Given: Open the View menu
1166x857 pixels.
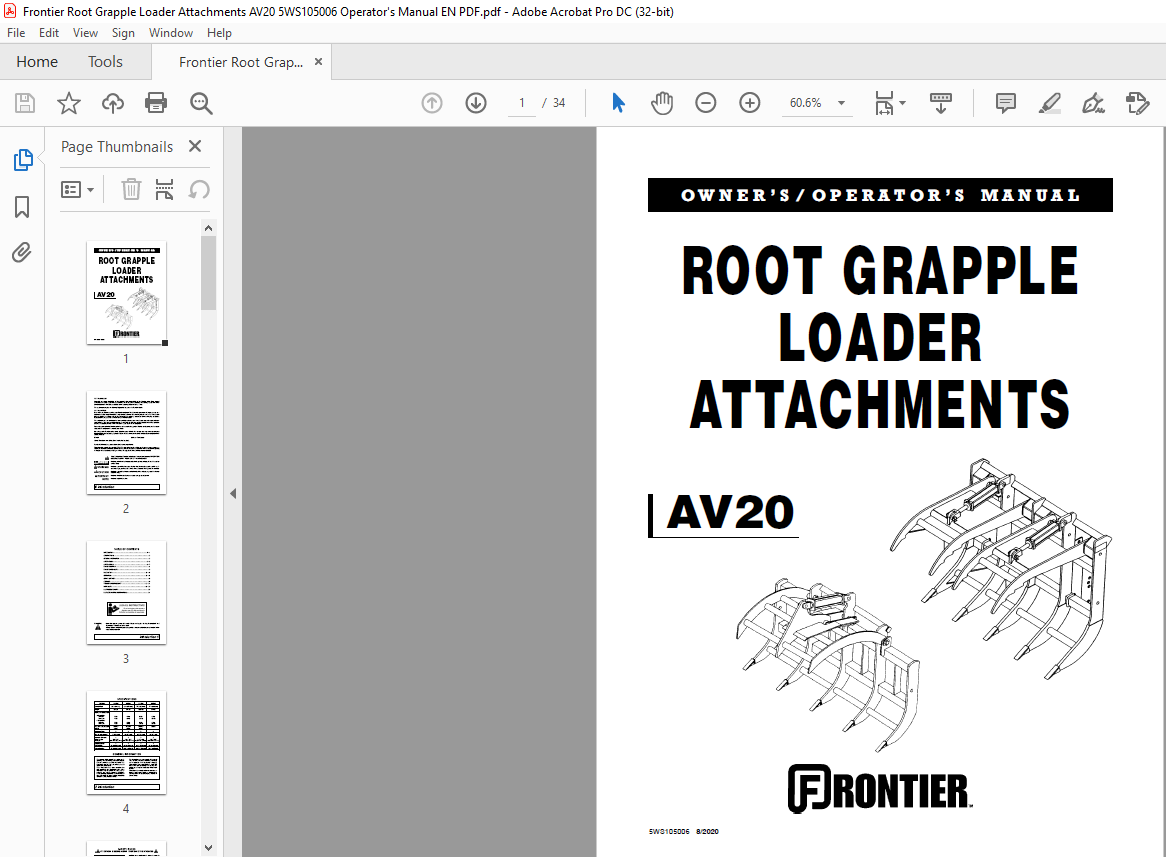Looking at the screenshot, I should coord(85,33).
